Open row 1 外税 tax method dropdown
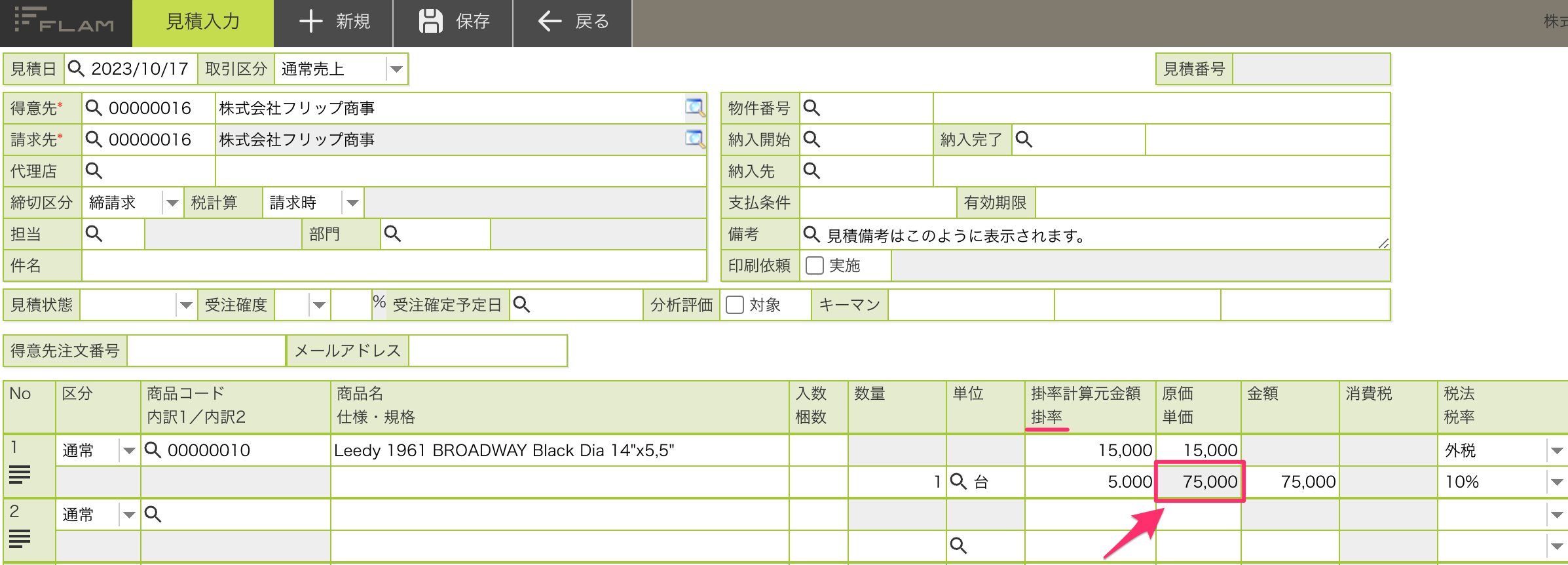This screenshot has width=1568, height=565. coord(1557,450)
